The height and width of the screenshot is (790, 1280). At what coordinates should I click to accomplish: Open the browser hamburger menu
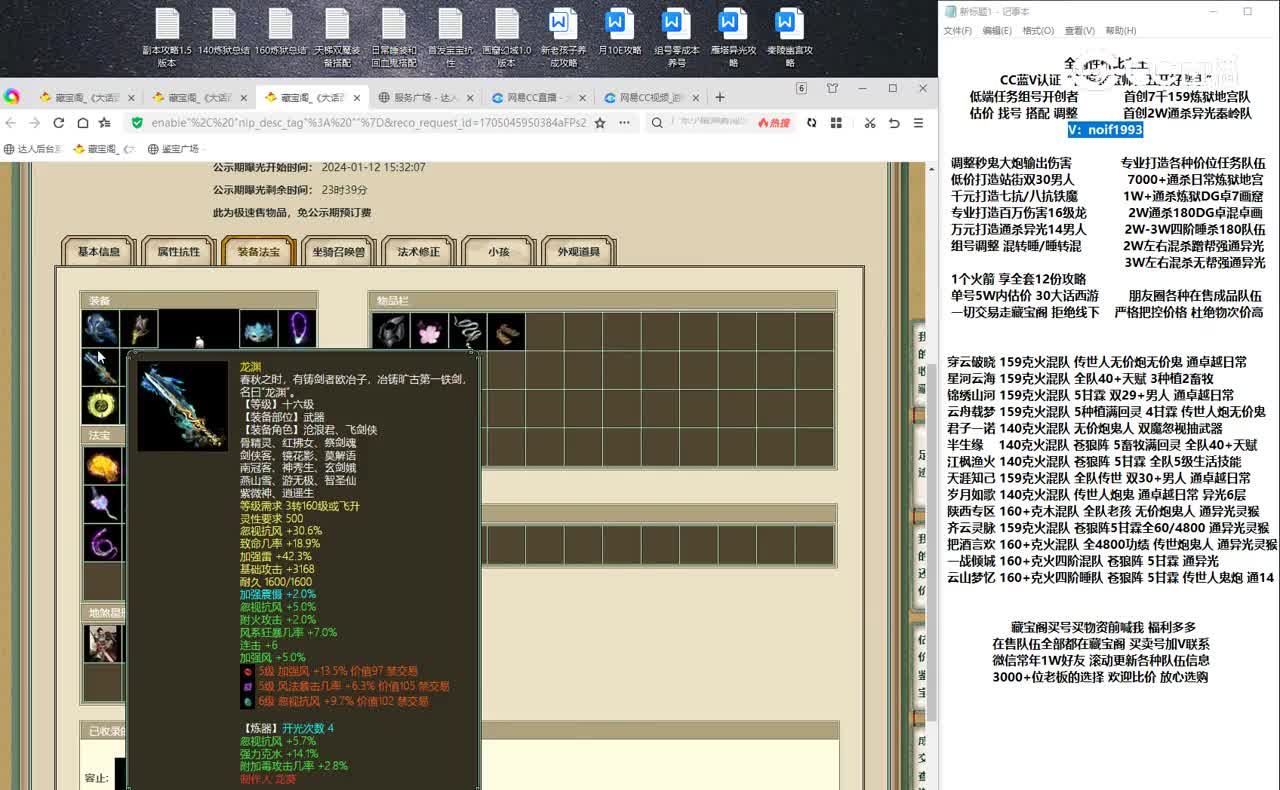[917, 123]
